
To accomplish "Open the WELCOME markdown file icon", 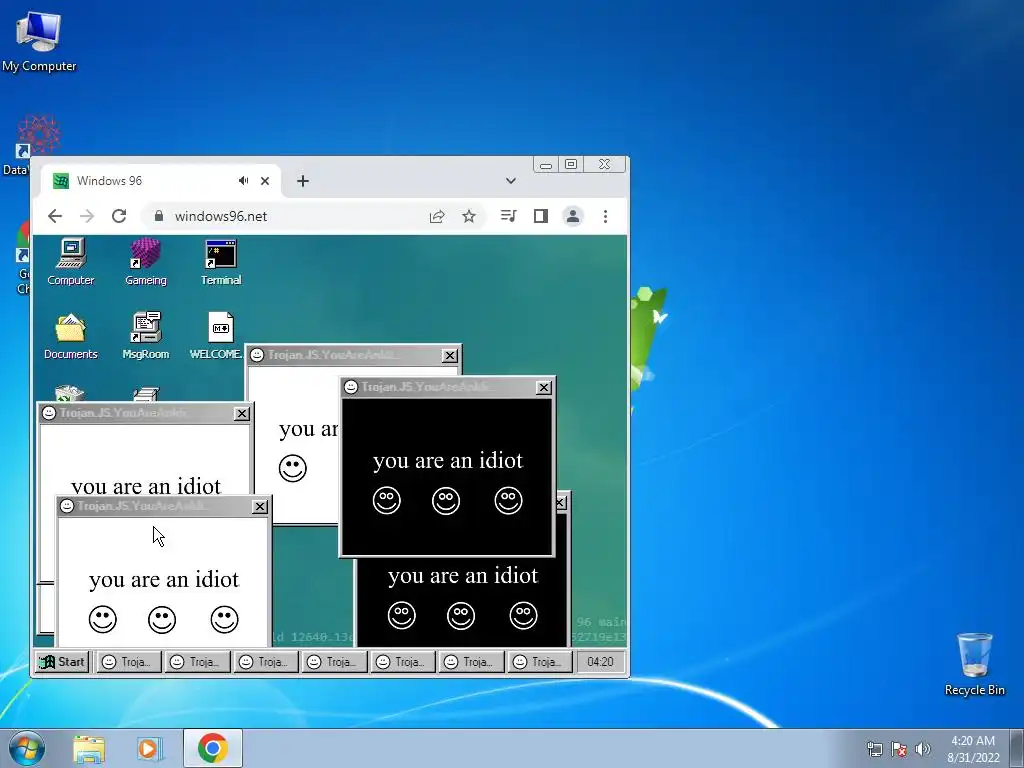I will tap(217, 336).
